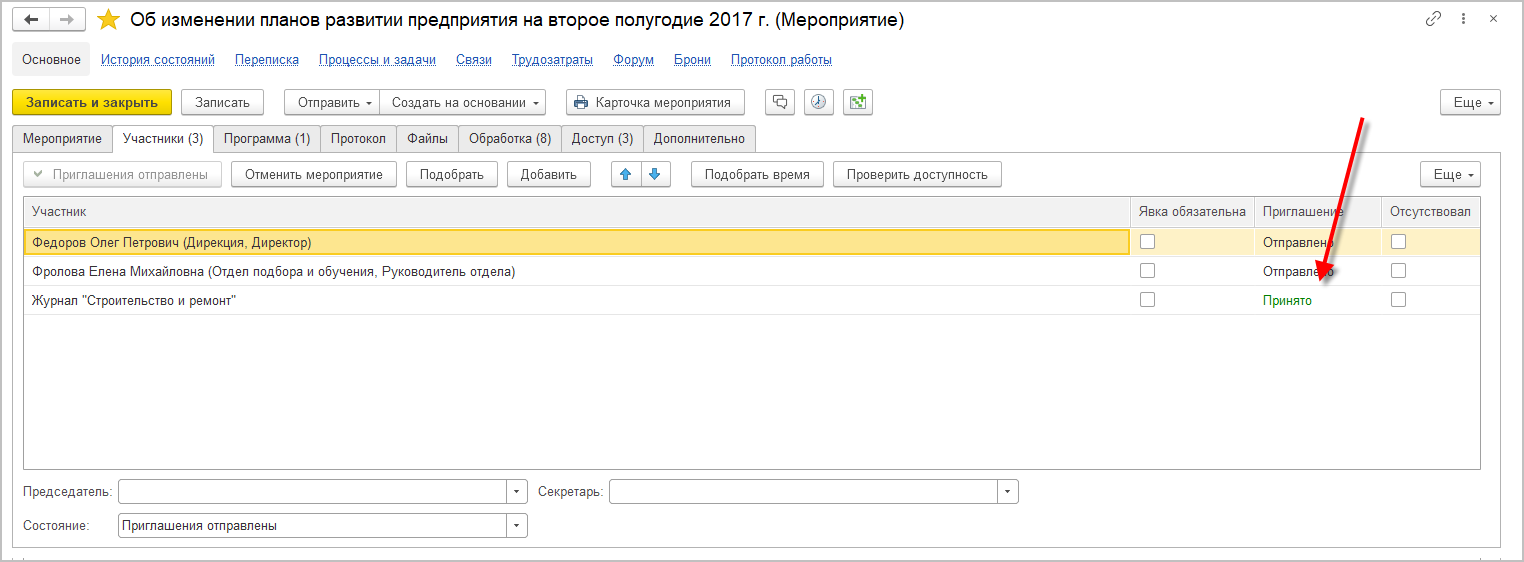Tick "Явка обязательна" for the Журнал row
Screen dimensions: 1524x562
tap(1147, 300)
